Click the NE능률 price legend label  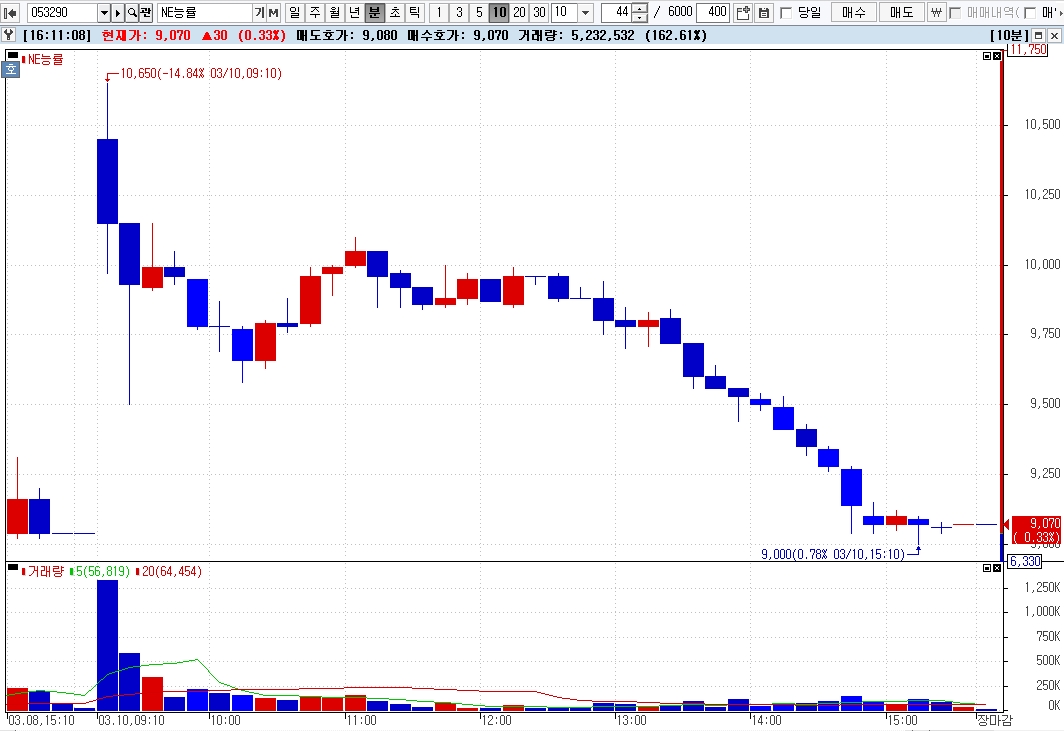click(x=45, y=60)
